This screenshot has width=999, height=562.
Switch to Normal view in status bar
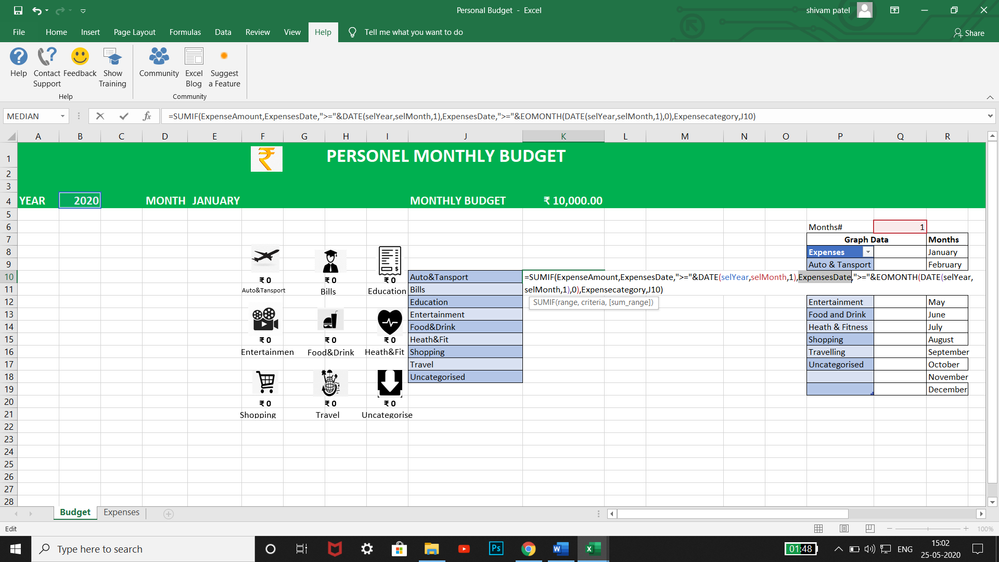click(x=818, y=529)
